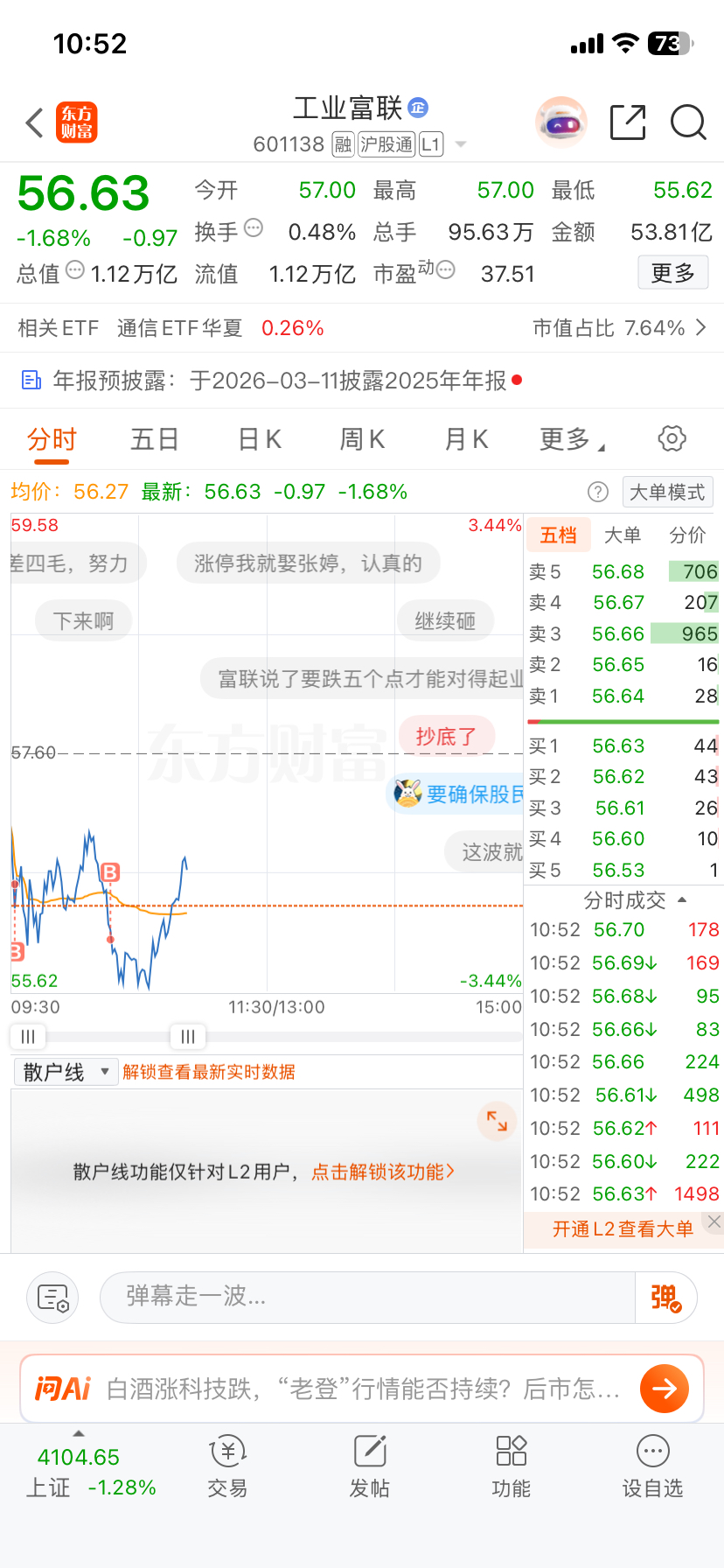Image resolution: width=724 pixels, height=1568 pixels.
Task: Open 通信ETF华夏 related ETF
Action: [x=179, y=328]
